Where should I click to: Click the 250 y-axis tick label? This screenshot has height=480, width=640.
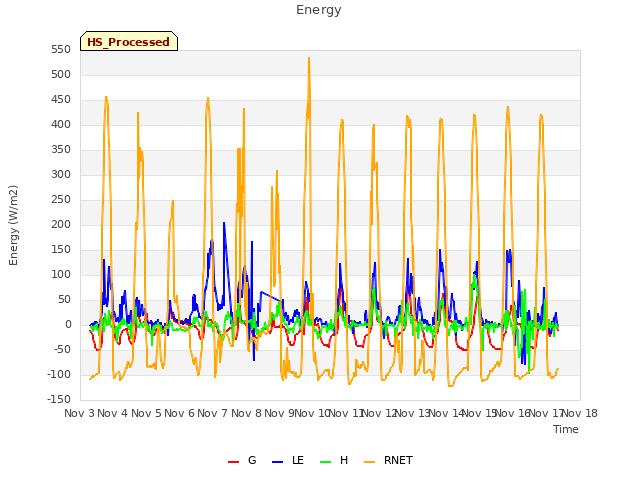[x=61, y=200]
